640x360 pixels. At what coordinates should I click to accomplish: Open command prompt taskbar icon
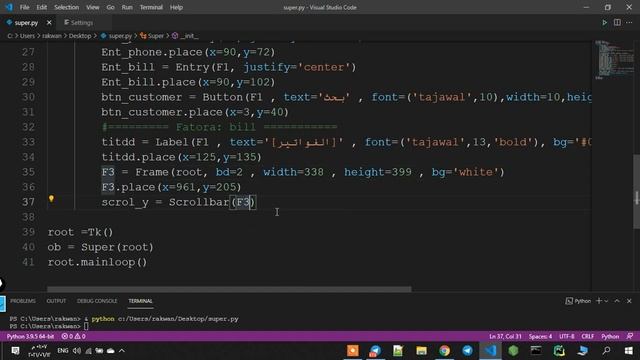point(536,351)
